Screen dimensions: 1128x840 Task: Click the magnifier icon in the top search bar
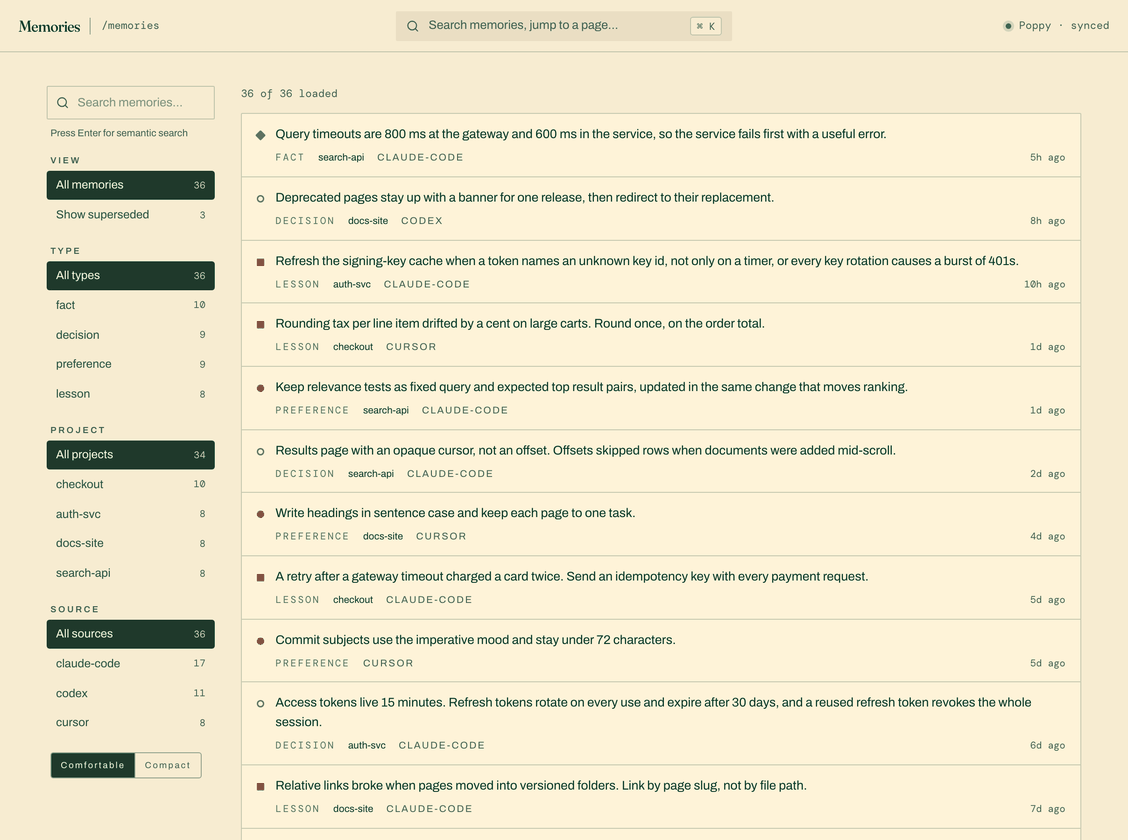(x=412, y=26)
